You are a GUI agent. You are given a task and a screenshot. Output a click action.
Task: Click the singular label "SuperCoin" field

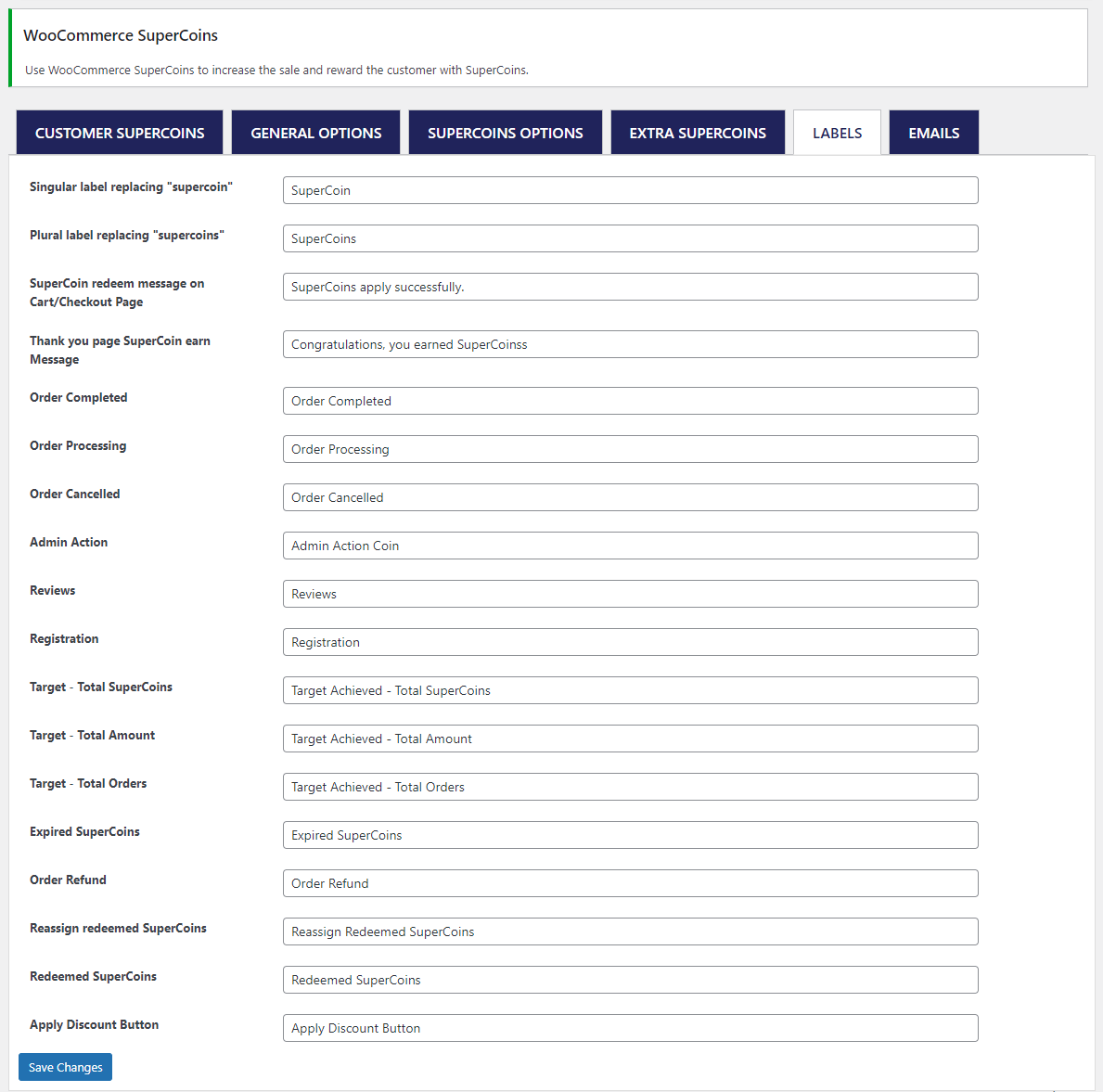pos(630,190)
